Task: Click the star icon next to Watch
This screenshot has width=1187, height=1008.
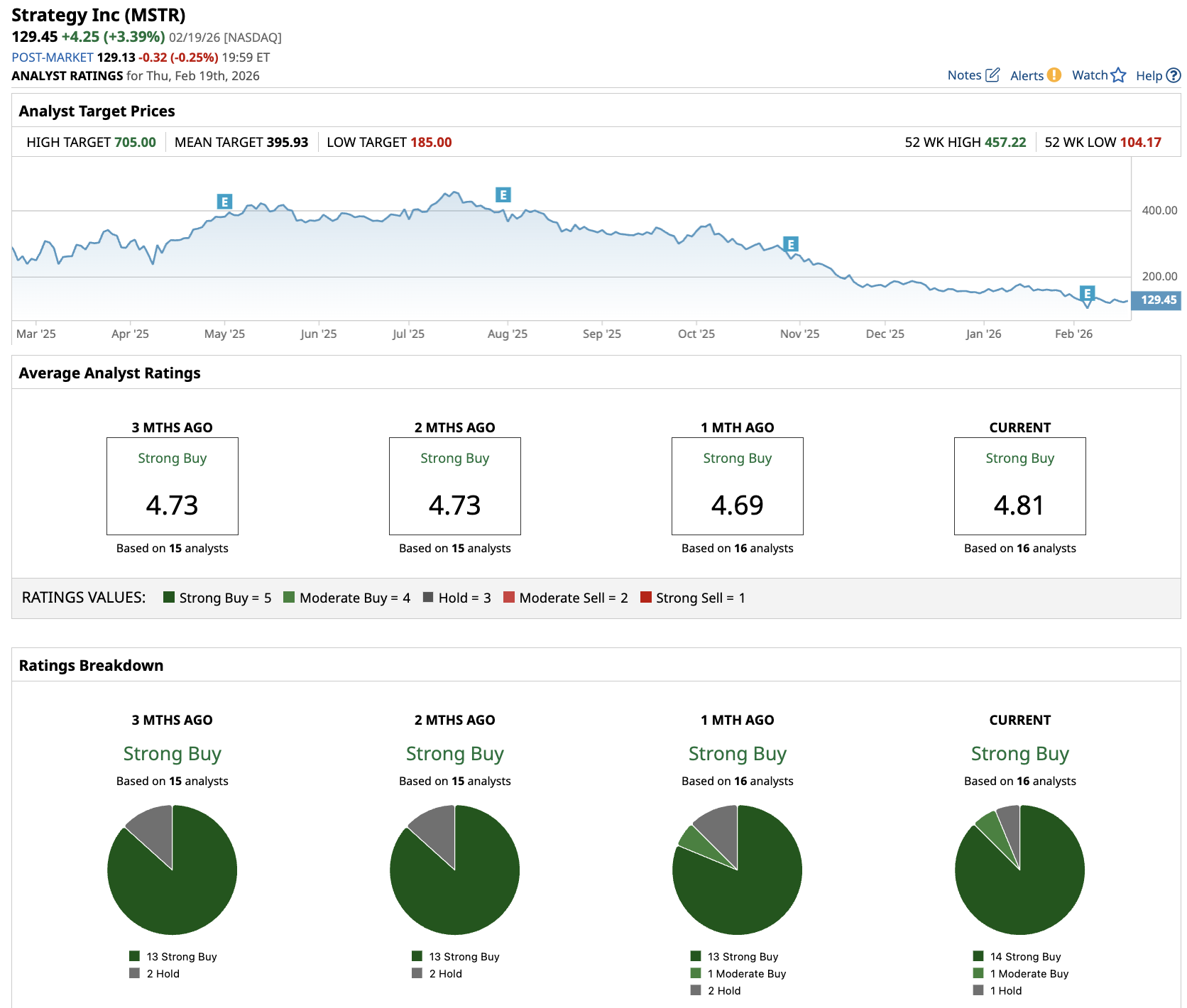Action: tap(1118, 75)
